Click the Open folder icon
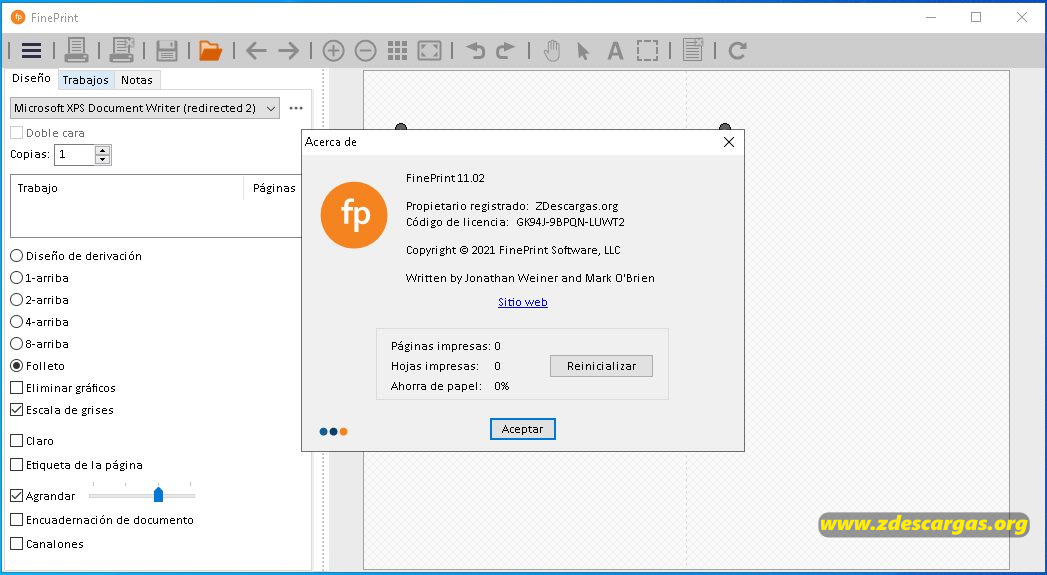 [x=210, y=51]
